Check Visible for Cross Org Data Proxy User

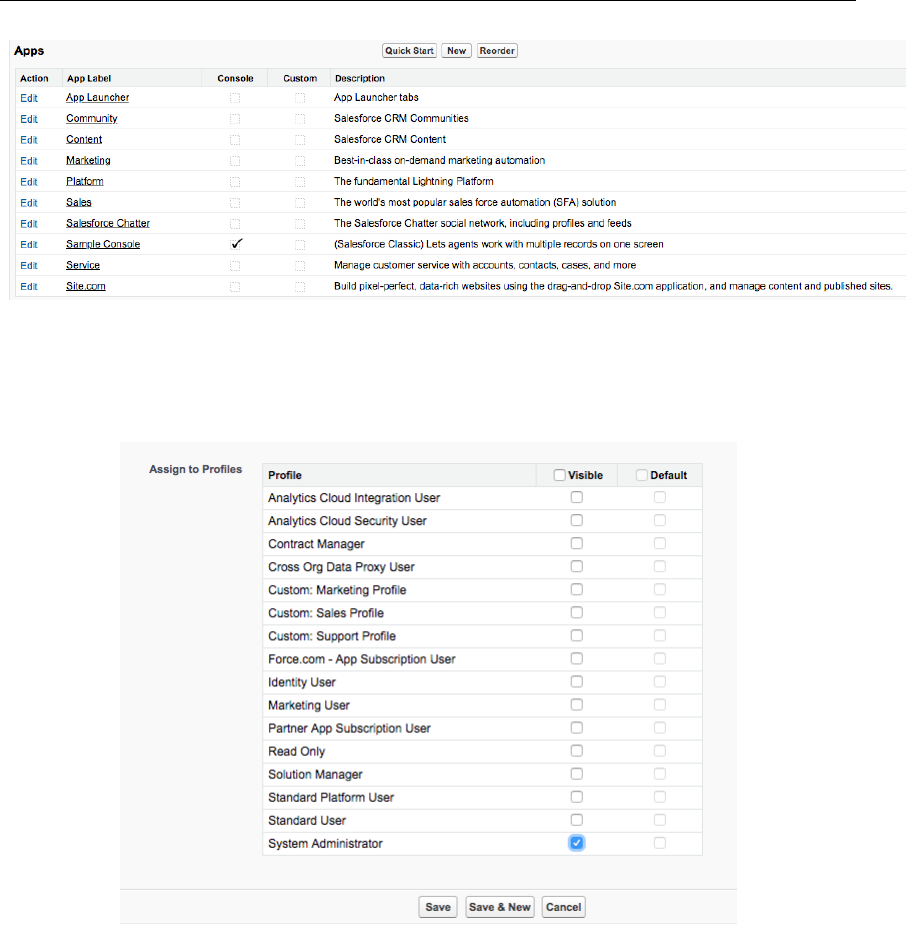[x=577, y=566]
